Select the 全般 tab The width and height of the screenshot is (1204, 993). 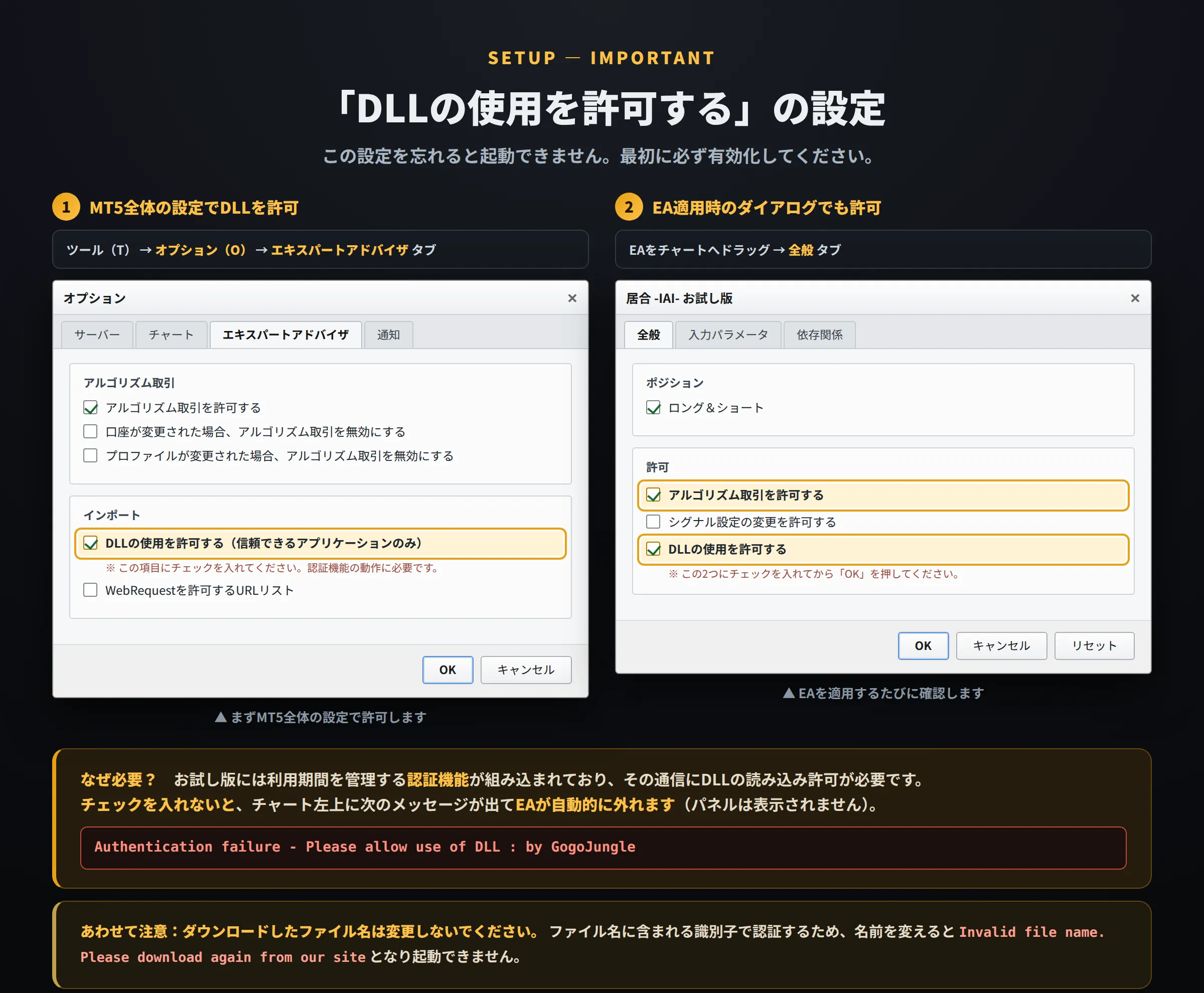click(x=648, y=335)
